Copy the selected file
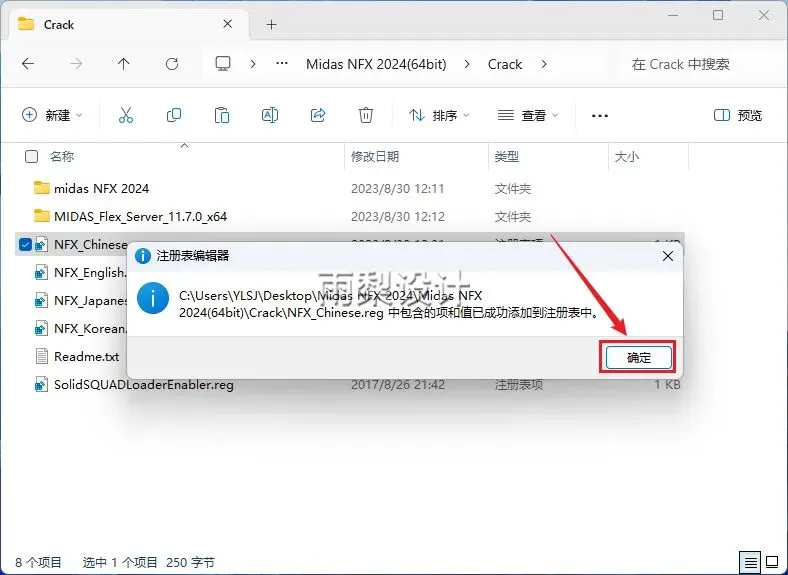 pos(174,116)
